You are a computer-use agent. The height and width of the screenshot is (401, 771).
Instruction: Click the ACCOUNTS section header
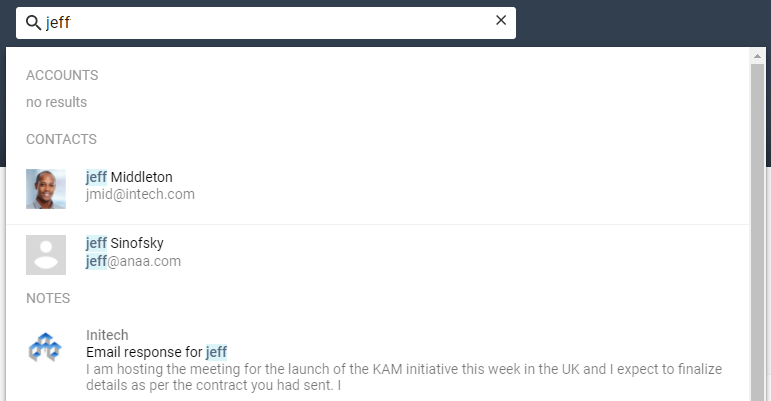tap(62, 75)
